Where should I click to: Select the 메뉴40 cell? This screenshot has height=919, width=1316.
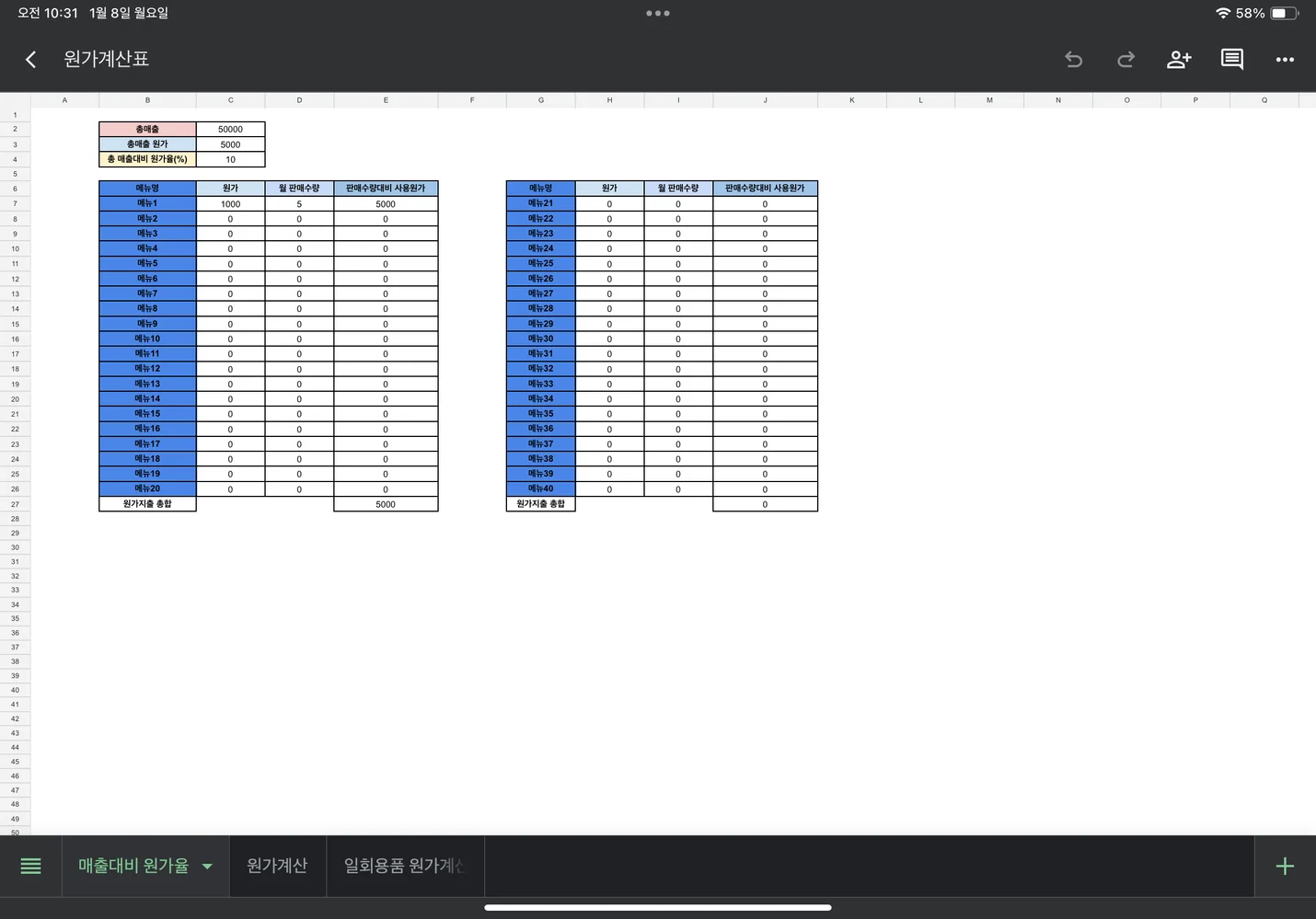540,488
